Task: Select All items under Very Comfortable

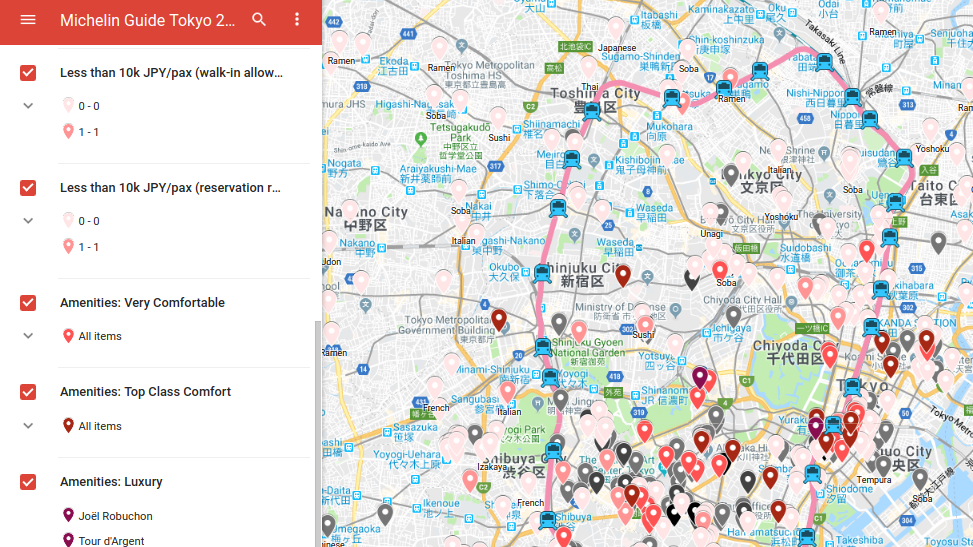Action: pyautogui.click(x=100, y=336)
